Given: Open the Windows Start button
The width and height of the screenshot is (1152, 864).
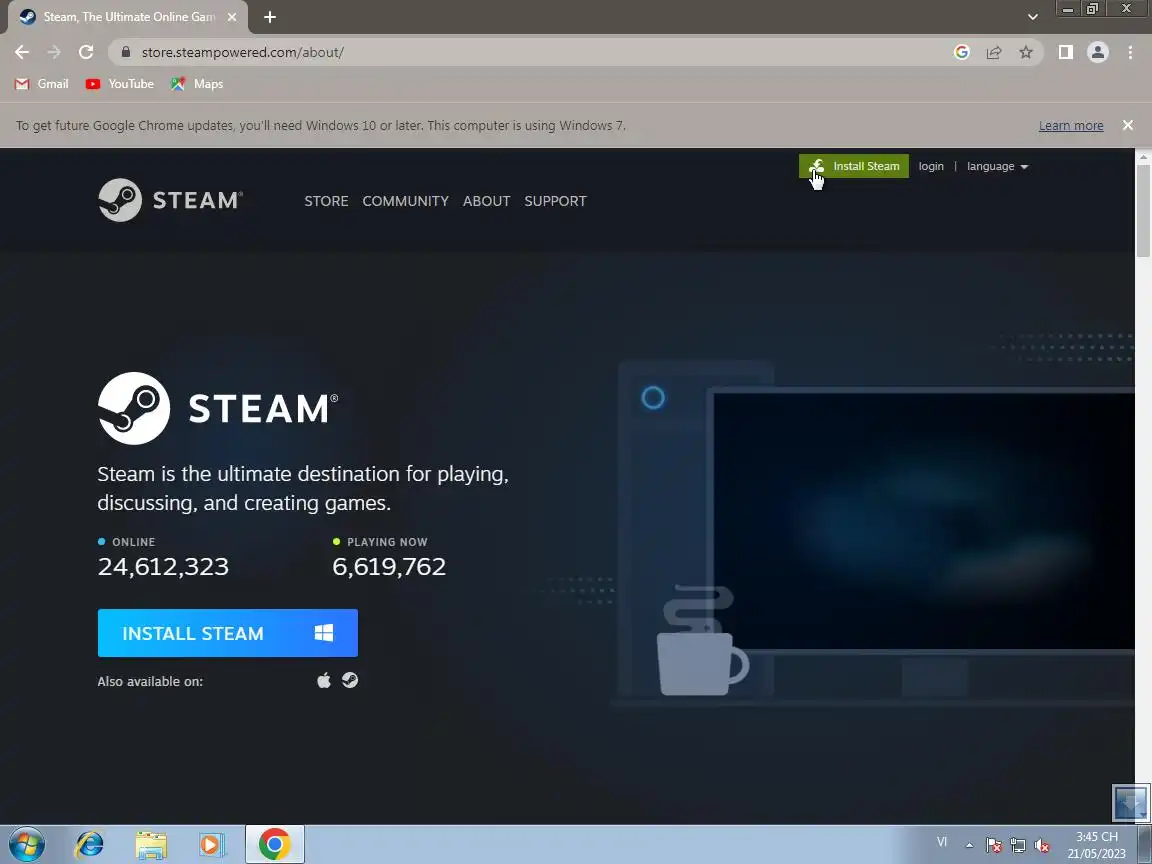Looking at the screenshot, I should click(x=26, y=845).
